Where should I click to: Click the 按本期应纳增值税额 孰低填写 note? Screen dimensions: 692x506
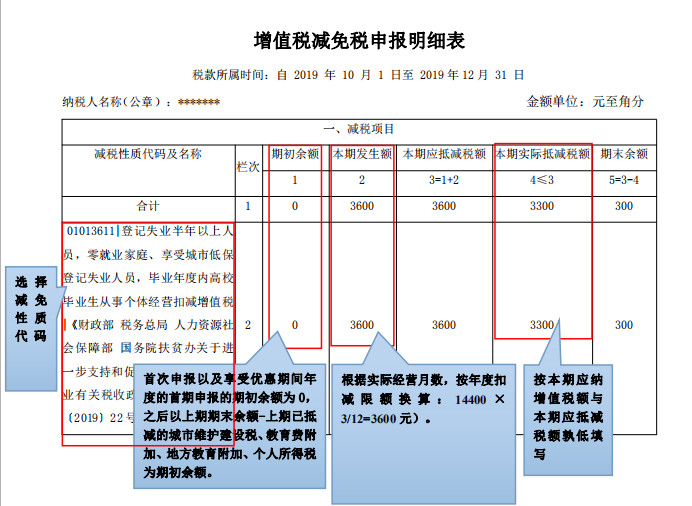coord(568,419)
